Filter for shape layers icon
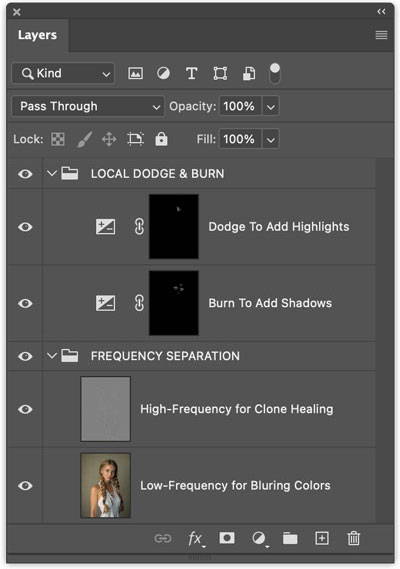This screenshot has width=400, height=569. (220, 73)
